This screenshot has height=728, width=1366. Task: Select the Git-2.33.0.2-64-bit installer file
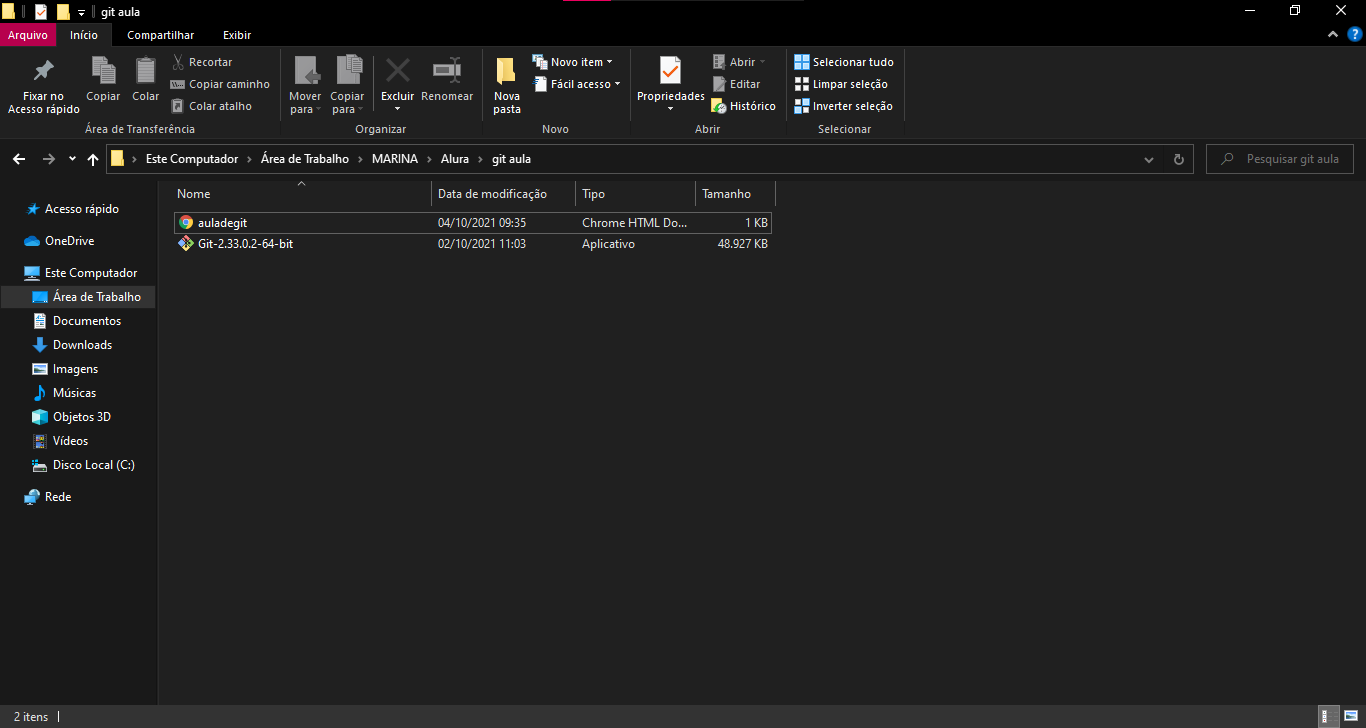point(472,244)
